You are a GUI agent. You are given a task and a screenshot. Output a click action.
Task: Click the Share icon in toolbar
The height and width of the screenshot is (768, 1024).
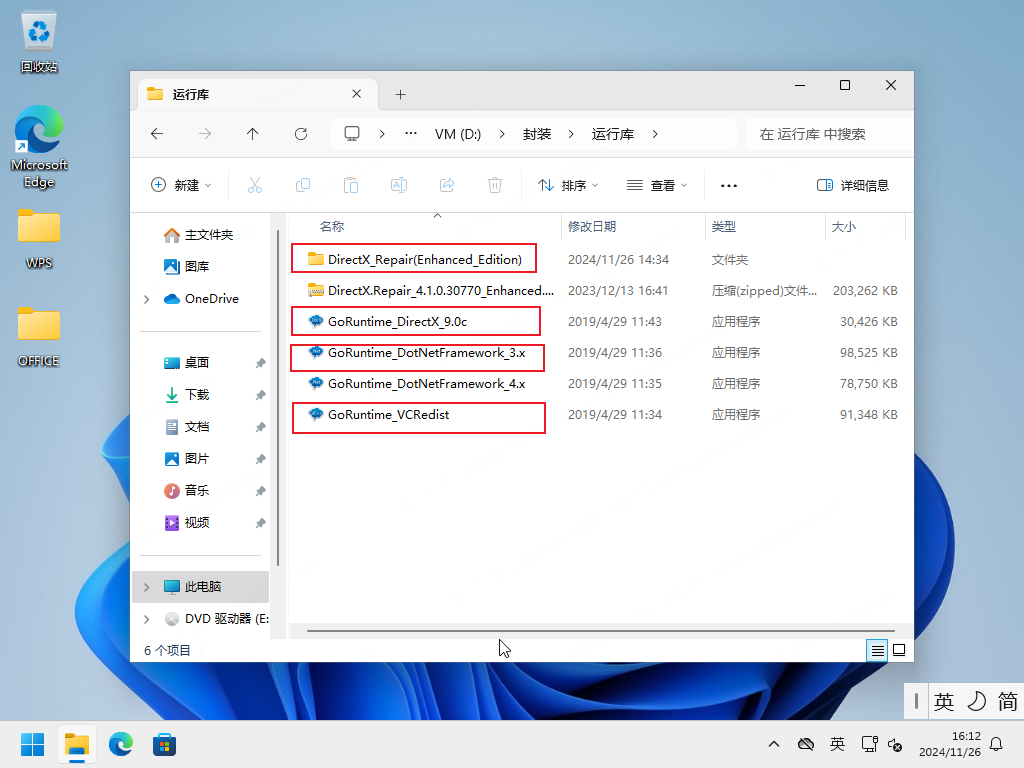[x=447, y=185]
